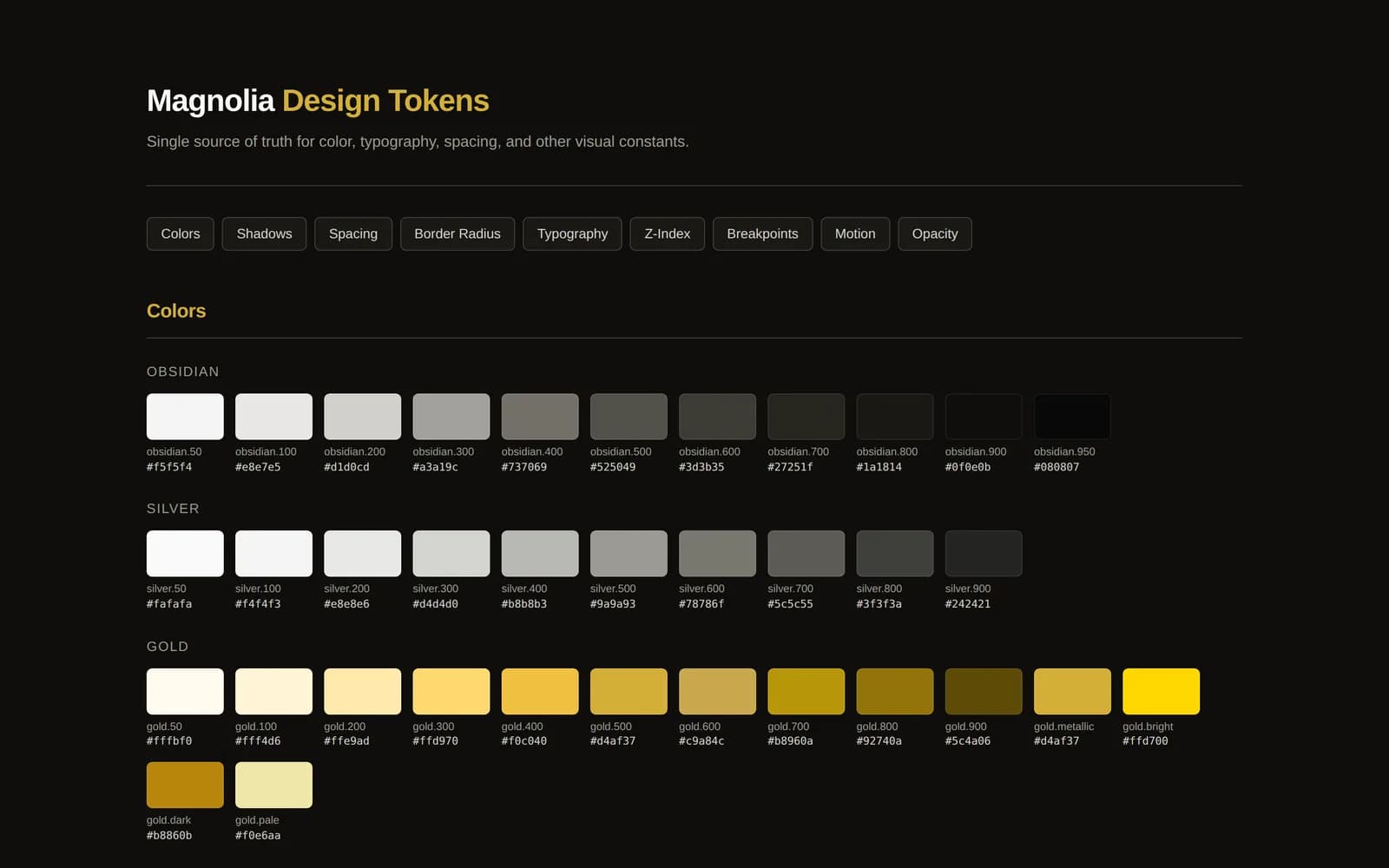The image size is (1389, 868).
Task: Choose the obsidian.300 swatch
Action: coord(451,417)
